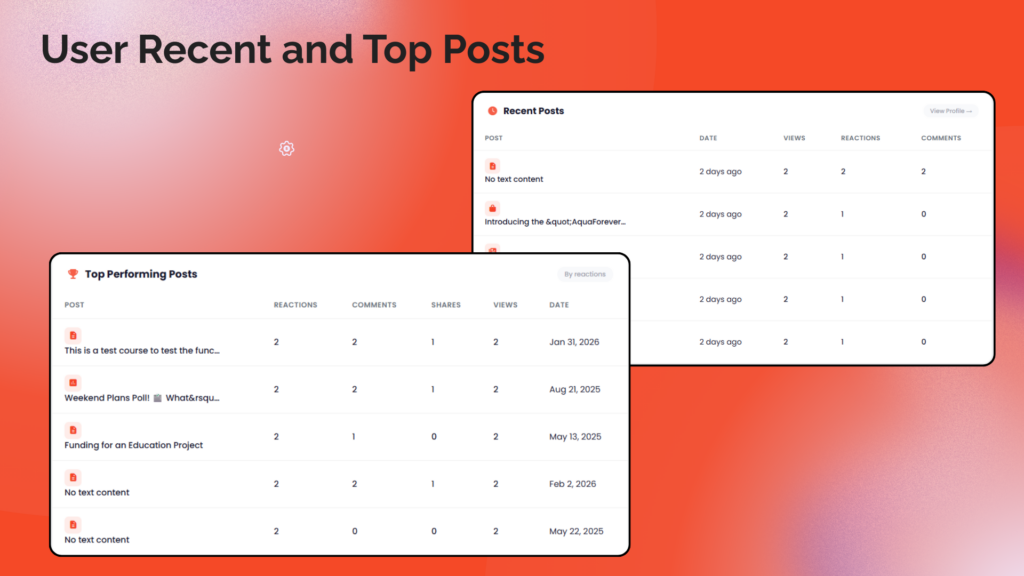Open the Weekend Plans Poll post
The width and height of the screenshot is (1024, 576).
pos(141,398)
